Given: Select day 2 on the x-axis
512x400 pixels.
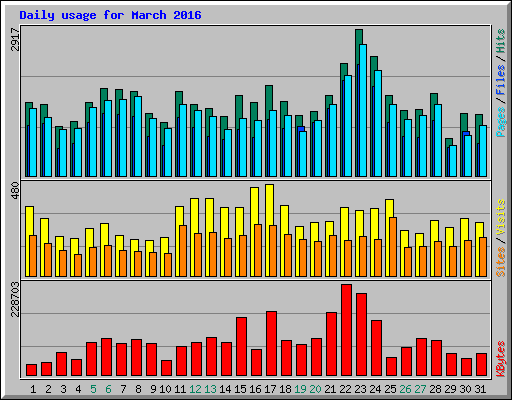Looking at the screenshot, I should tap(48, 389).
